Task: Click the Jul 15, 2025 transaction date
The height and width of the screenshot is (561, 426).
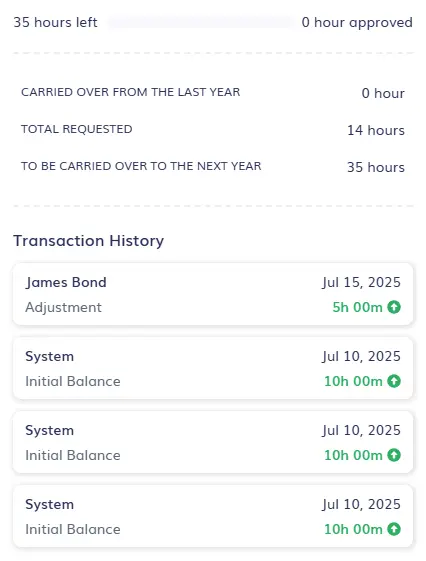Action: [x=361, y=282]
